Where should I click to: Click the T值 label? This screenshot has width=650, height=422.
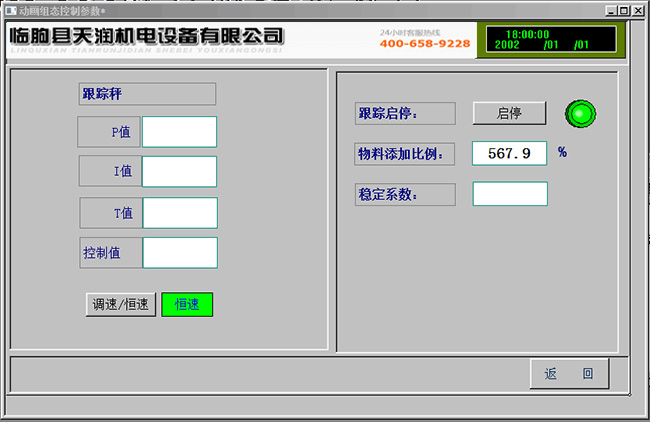(x=111, y=213)
